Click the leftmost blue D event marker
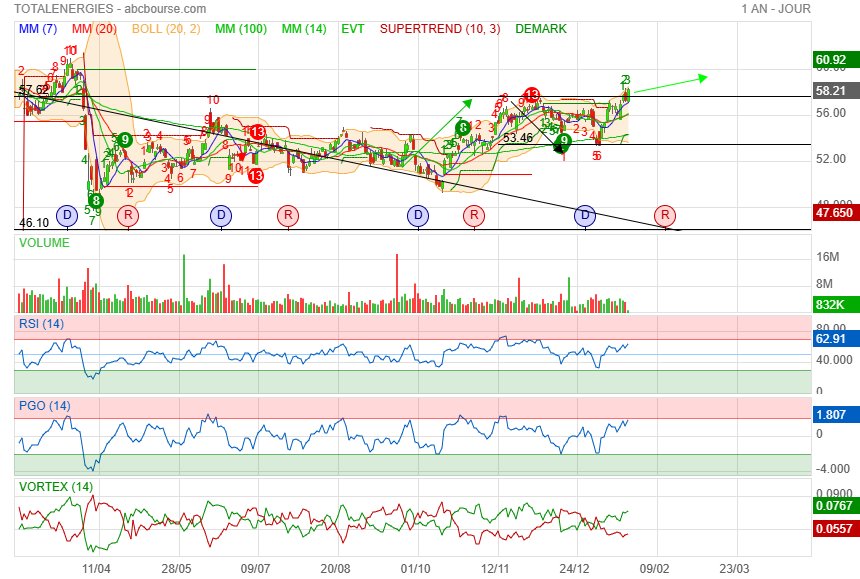 [x=67, y=215]
